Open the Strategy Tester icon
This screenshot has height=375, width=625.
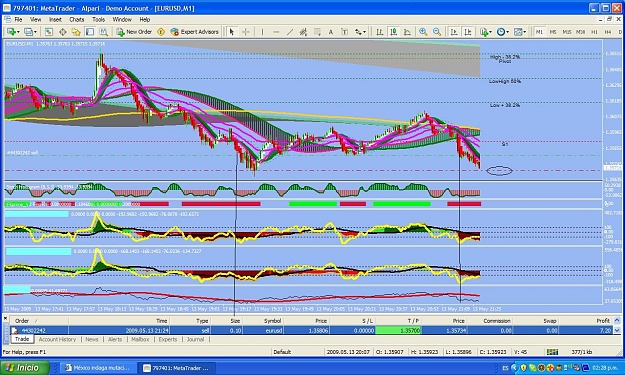click(103, 32)
